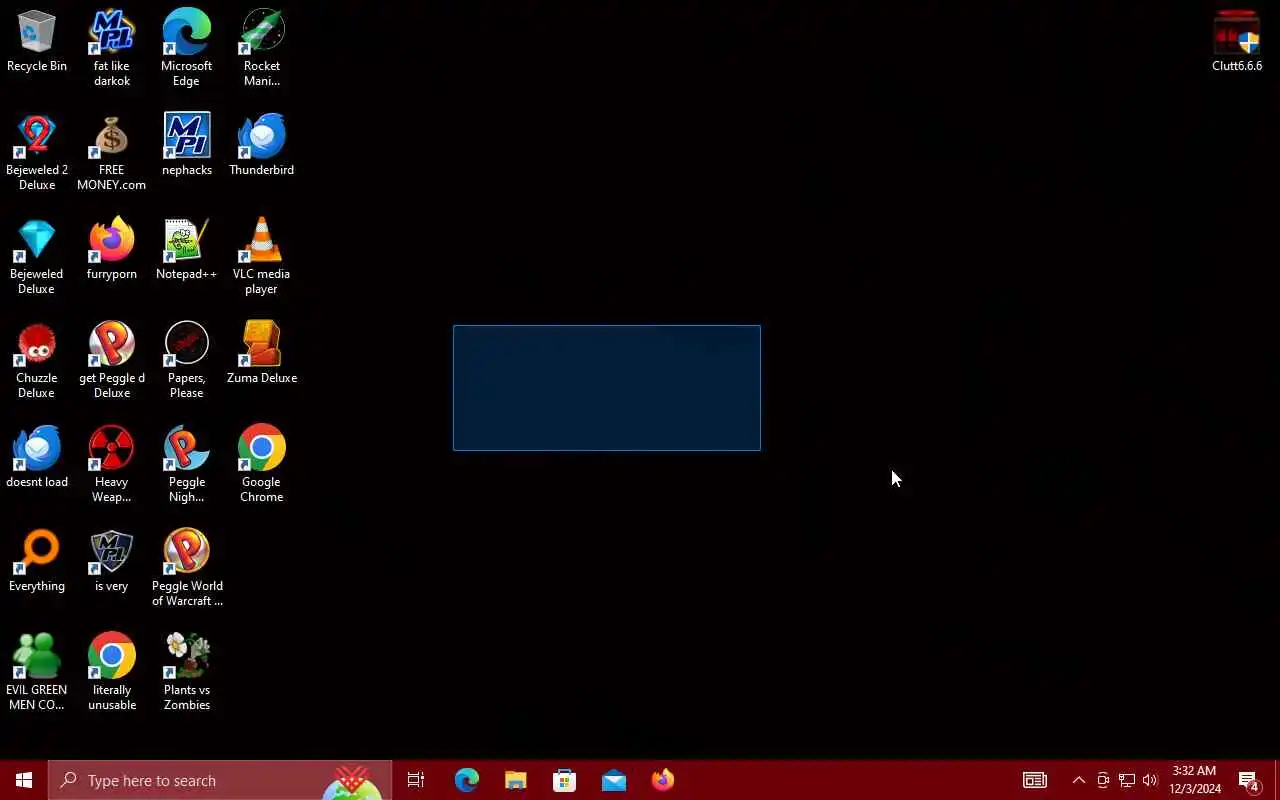Select the Papers, Please icon
The width and height of the screenshot is (1280, 800).
click(x=187, y=360)
